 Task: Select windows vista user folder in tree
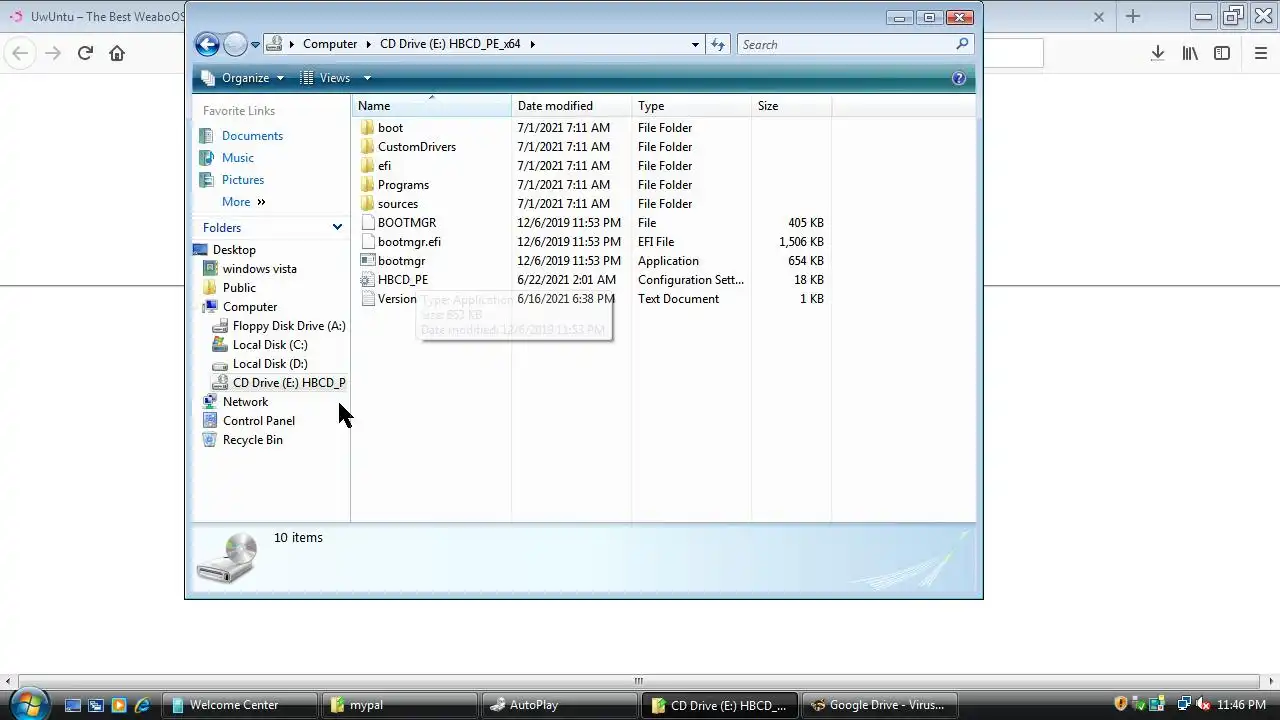tap(259, 269)
